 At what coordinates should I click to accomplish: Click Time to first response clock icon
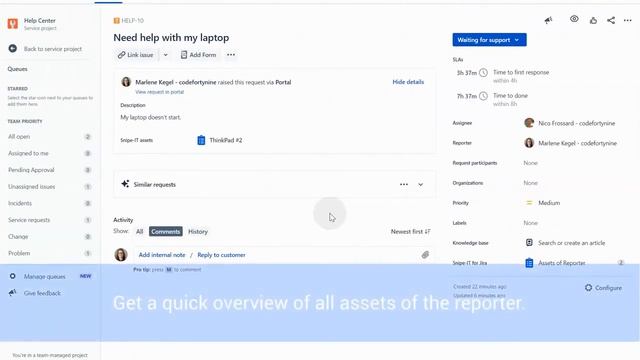click(483, 73)
